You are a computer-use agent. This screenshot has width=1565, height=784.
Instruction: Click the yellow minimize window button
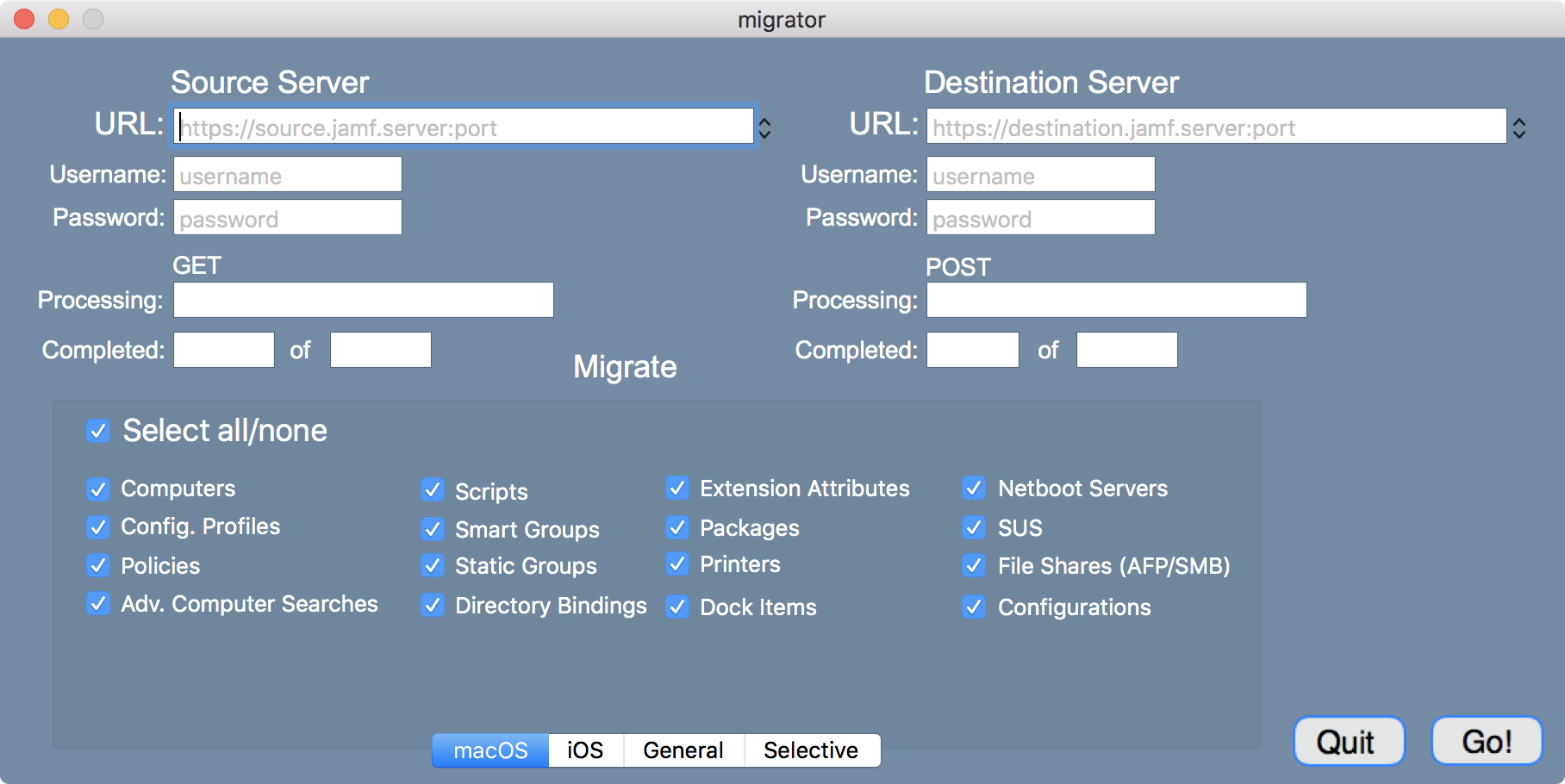click(59, 19)
